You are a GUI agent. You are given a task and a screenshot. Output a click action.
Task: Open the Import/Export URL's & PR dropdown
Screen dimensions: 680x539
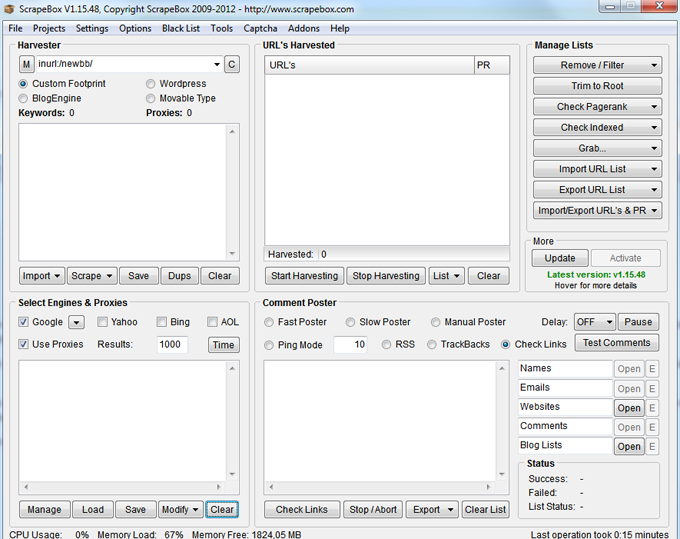597,211
